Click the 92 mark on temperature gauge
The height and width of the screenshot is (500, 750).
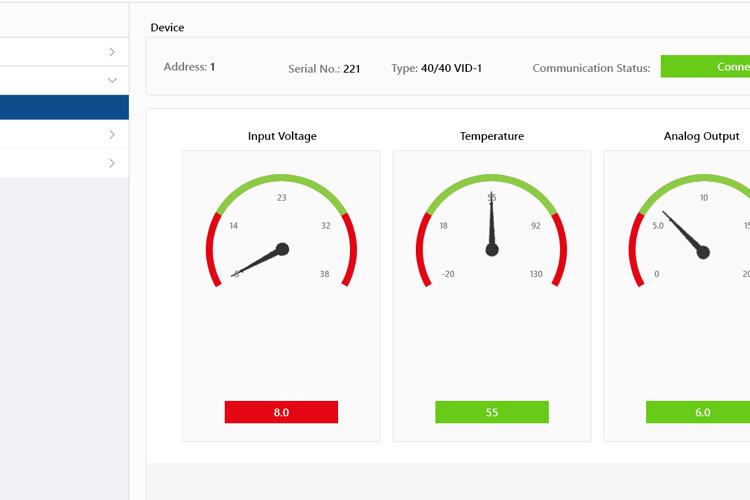(536, 226)
